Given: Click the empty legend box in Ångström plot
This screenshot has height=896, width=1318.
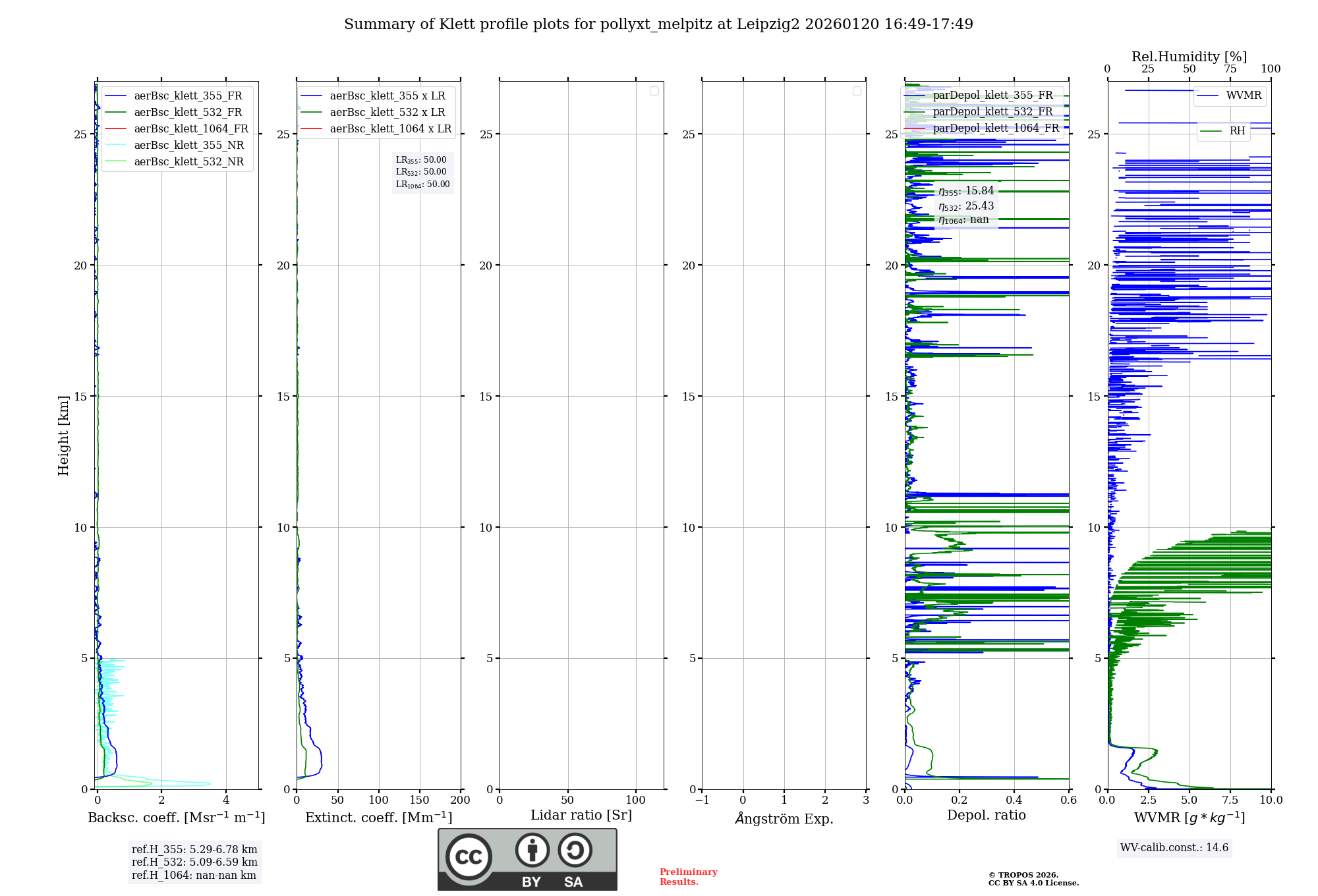Looking at the screenshot, I should click(x=857, y=91).
